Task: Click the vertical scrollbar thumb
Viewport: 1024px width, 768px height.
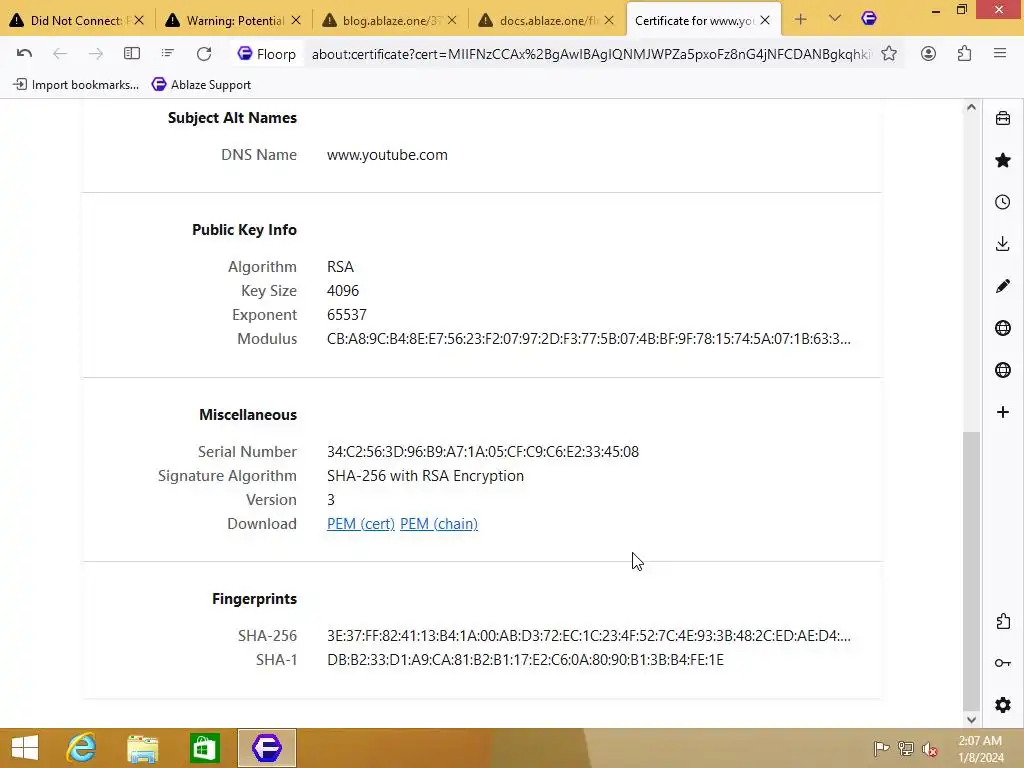Action: 972,569
